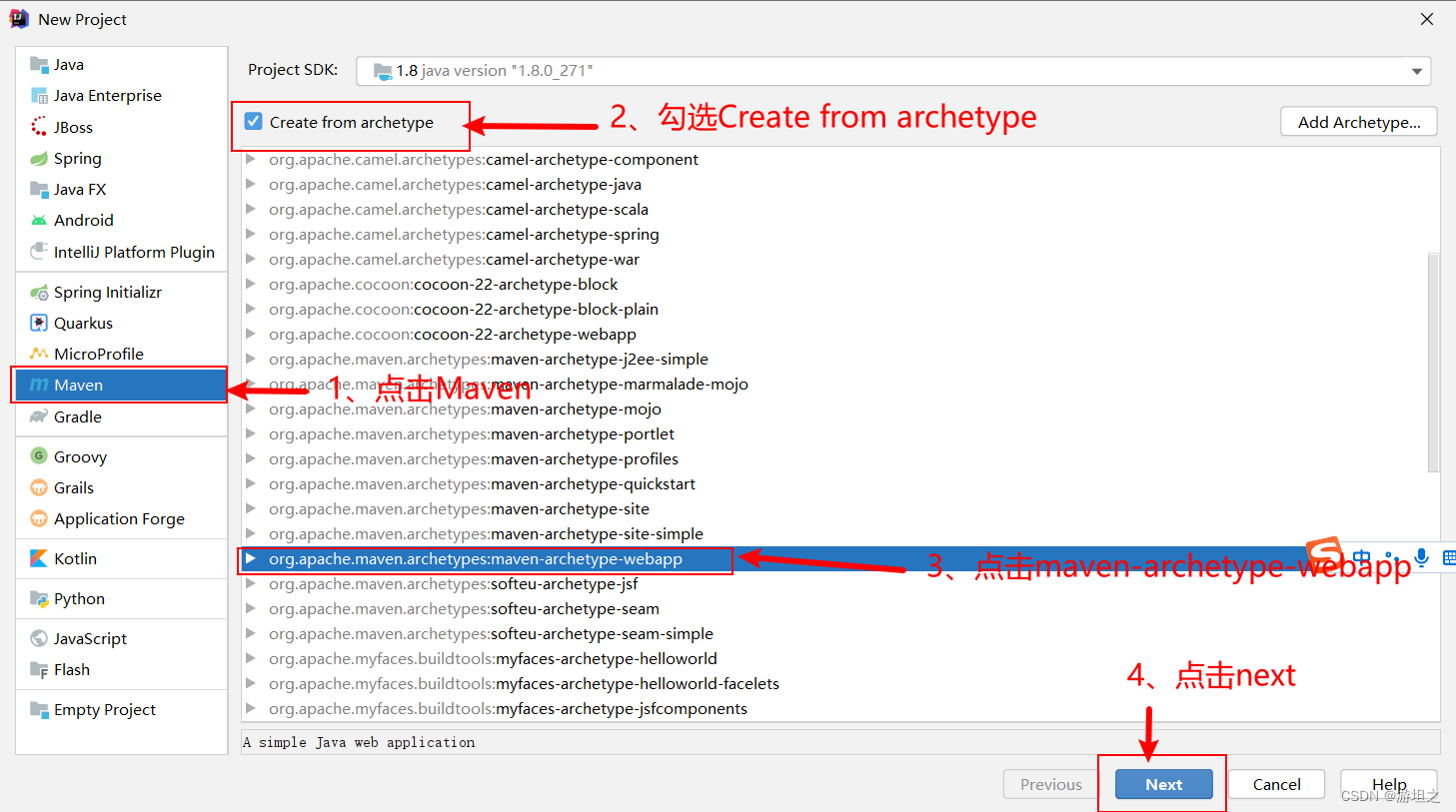Click the Sogou input method S icon

pos(1326,553)
